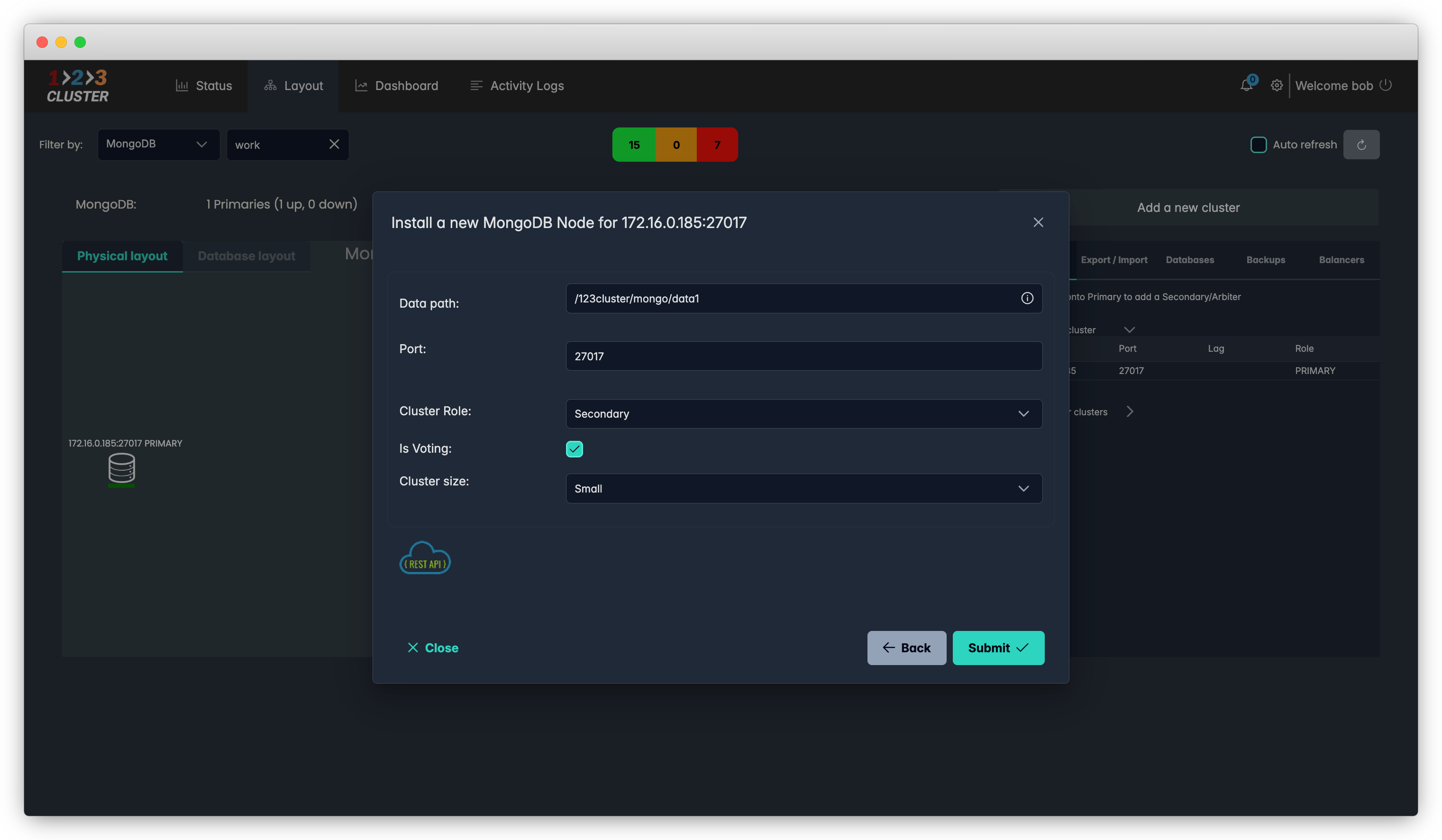Click the REST API cloud icon

point(425,558)
